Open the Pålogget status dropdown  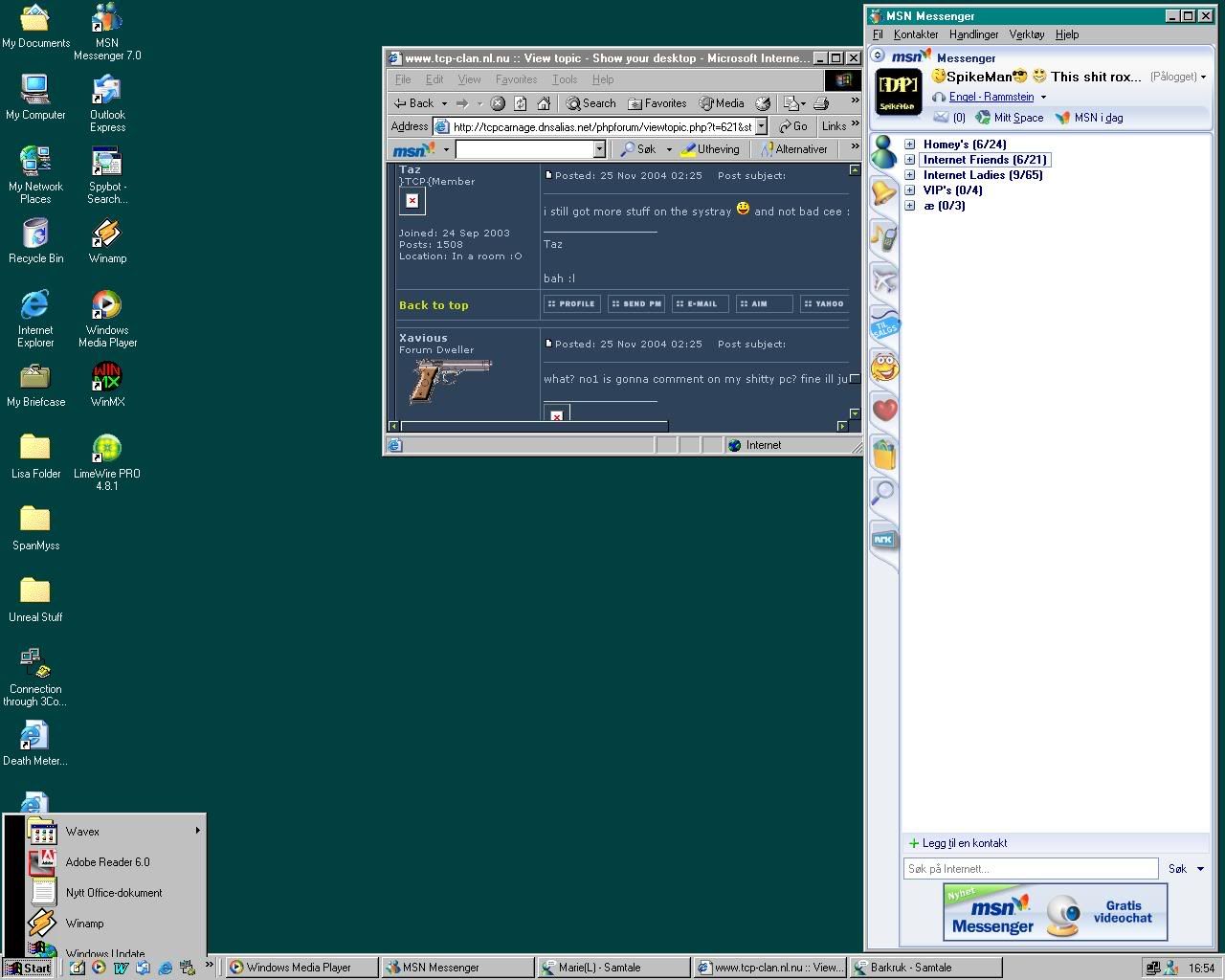[1178, 77]
